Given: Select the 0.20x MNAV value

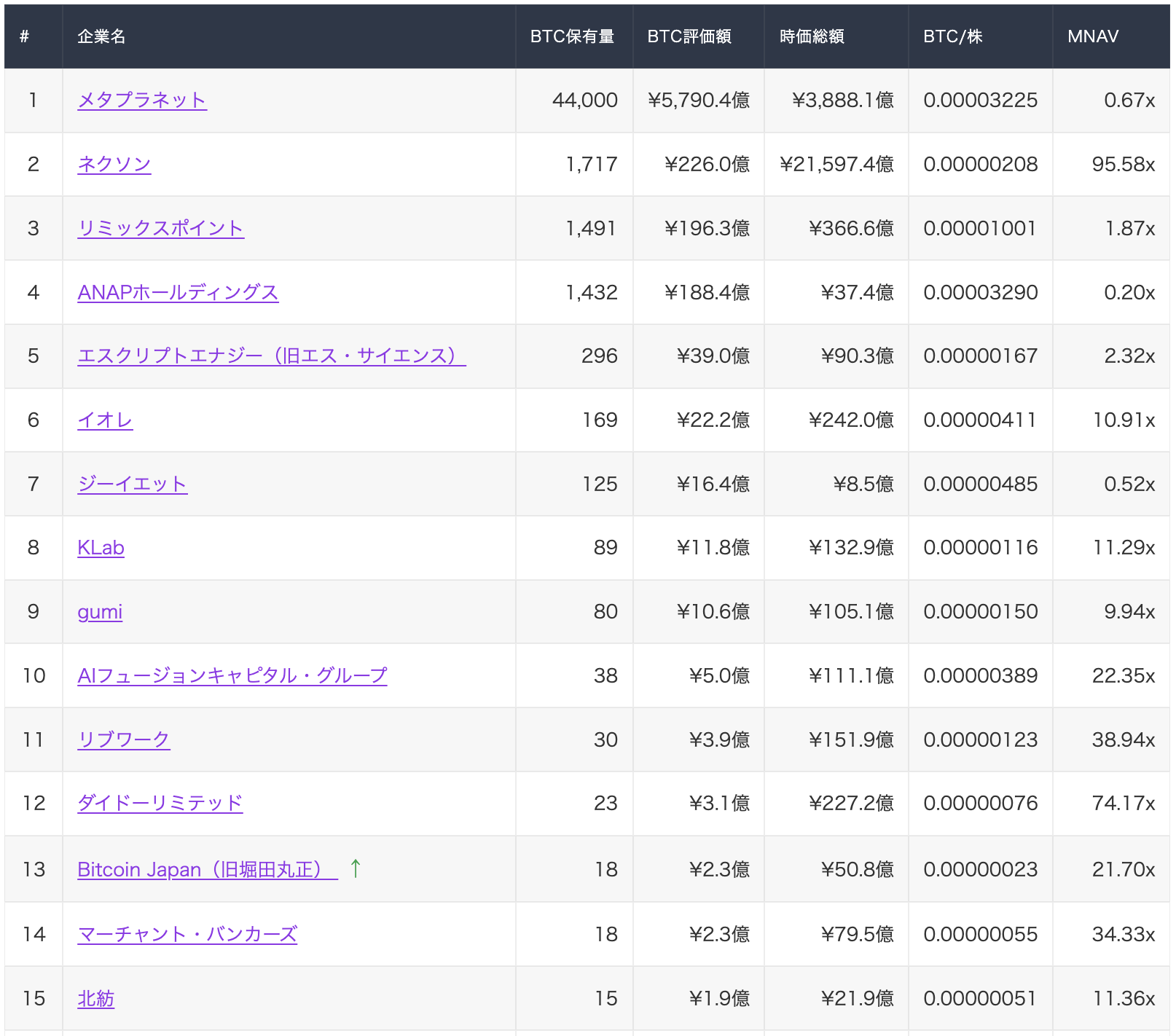Looking at the screenshot, I should (x=1129, y=292).
